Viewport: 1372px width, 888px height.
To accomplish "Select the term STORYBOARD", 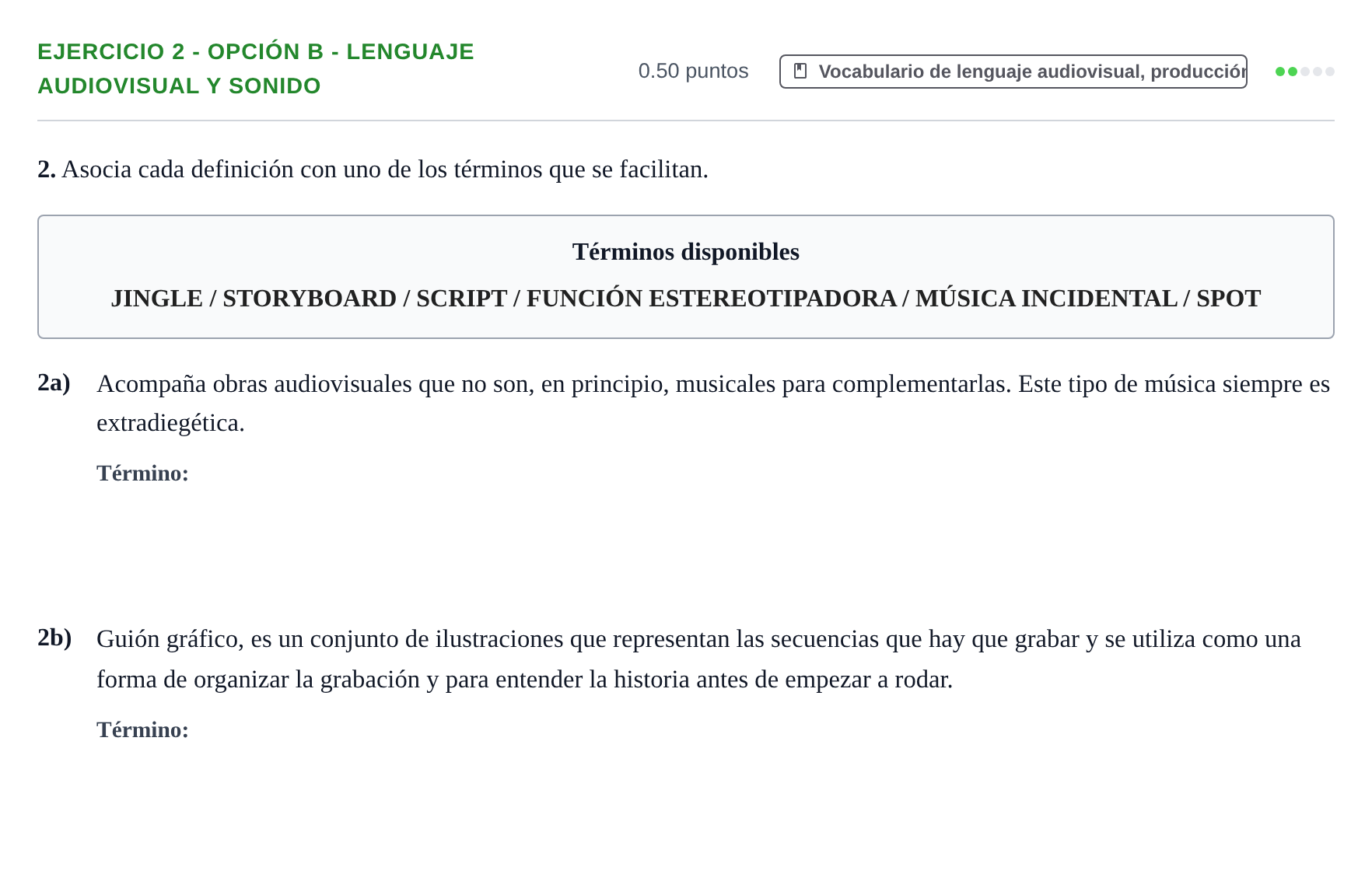I will click(310, 299).
